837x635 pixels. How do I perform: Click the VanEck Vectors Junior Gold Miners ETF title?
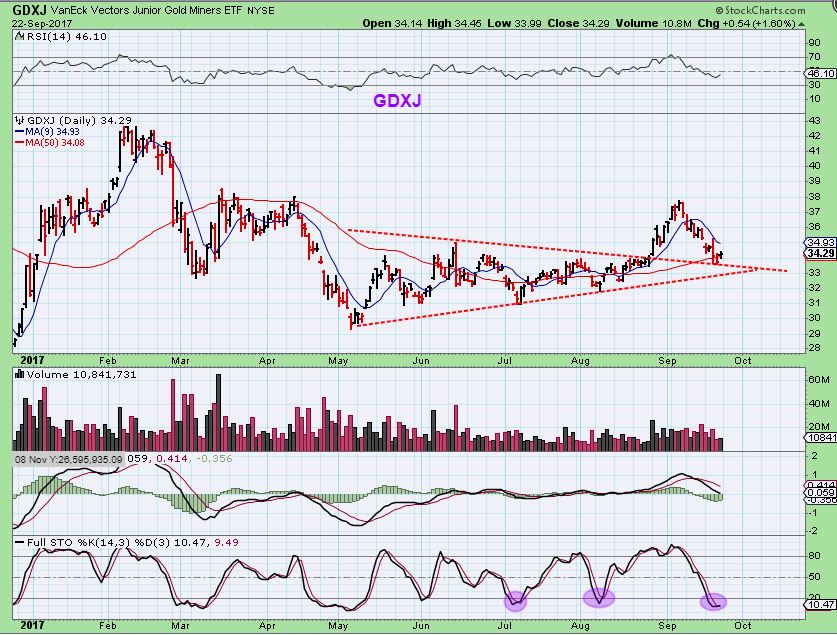coord(146,10)
